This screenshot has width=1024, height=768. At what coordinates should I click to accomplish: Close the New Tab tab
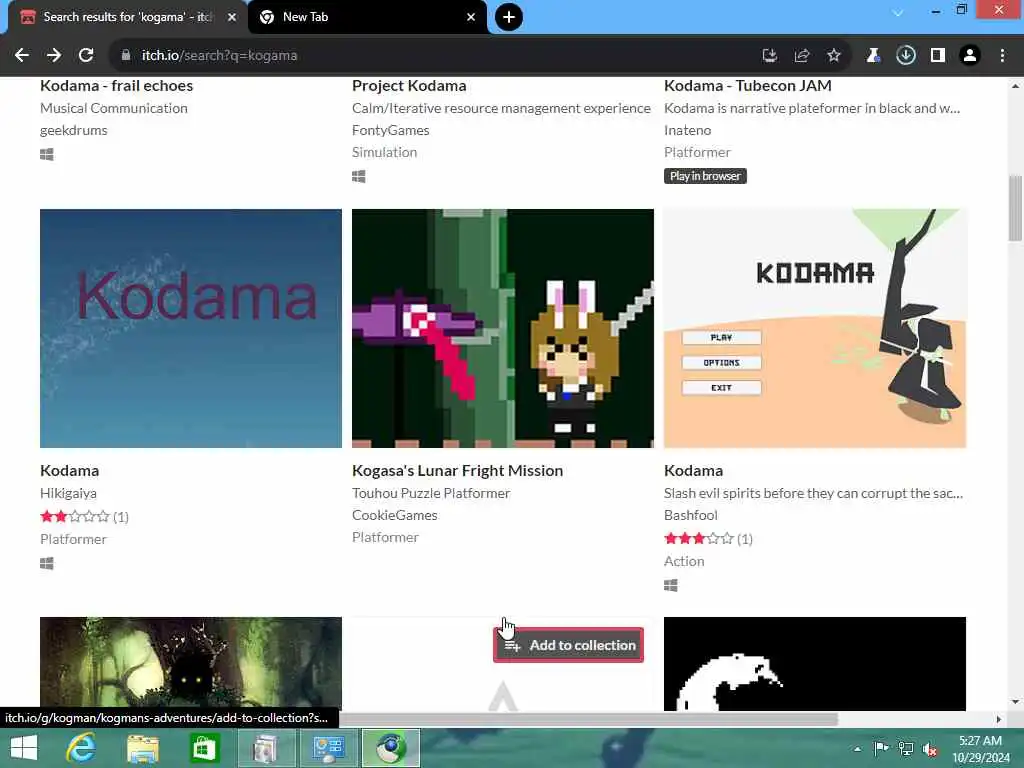tap(471, 17)
